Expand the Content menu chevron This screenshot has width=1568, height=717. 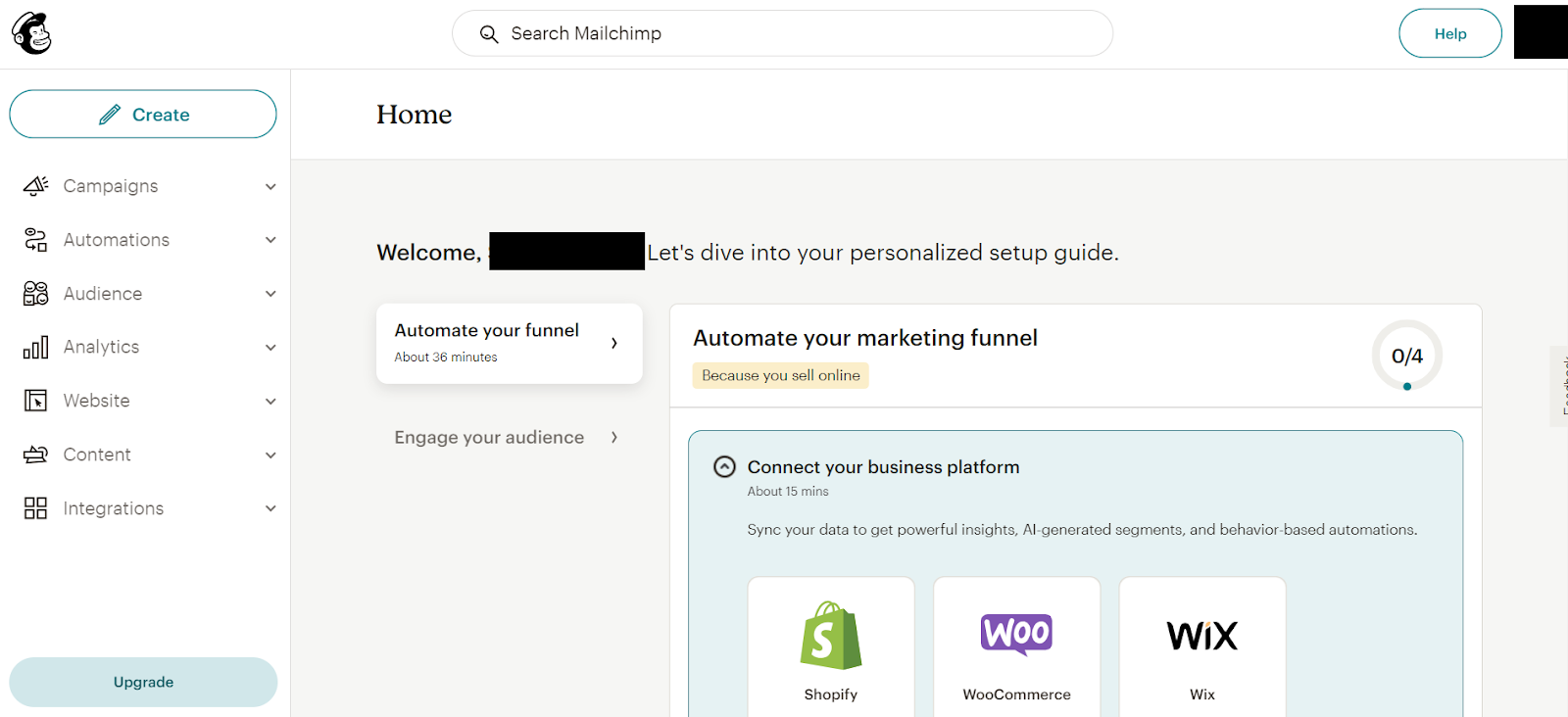(x=270, y=454)
